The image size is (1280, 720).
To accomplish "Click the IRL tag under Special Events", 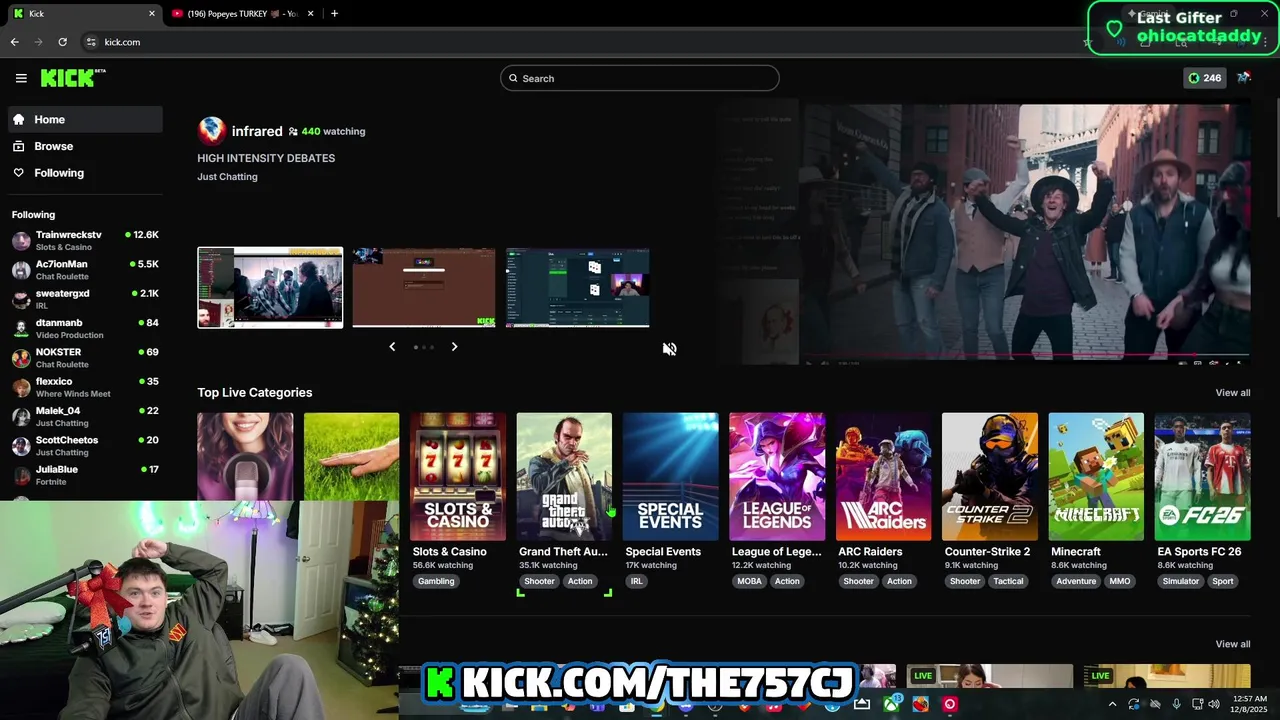I will (x=636, y=581).
